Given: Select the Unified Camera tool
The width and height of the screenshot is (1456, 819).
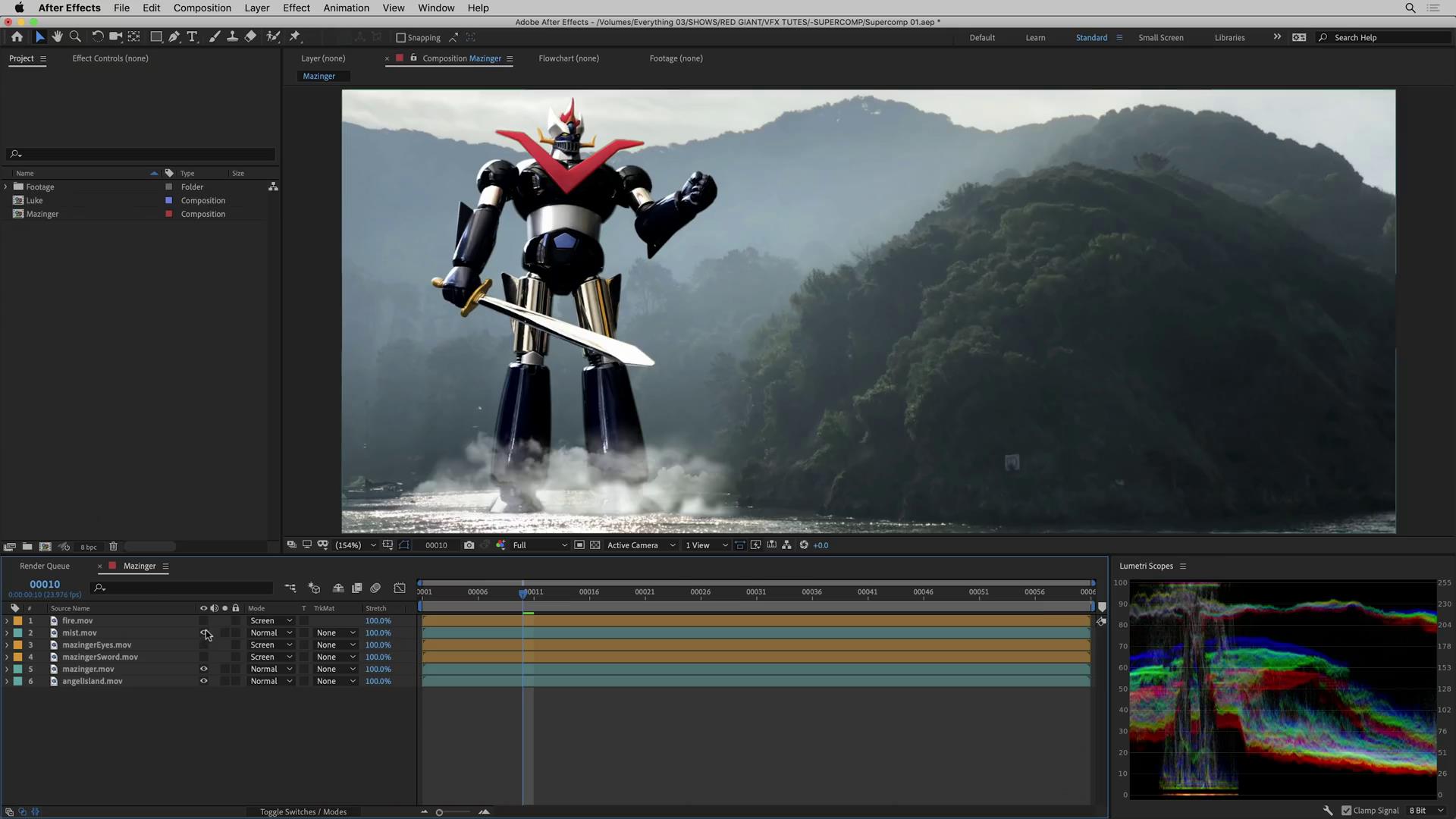Looking at the screenshot, I should [x=115, y=36].
